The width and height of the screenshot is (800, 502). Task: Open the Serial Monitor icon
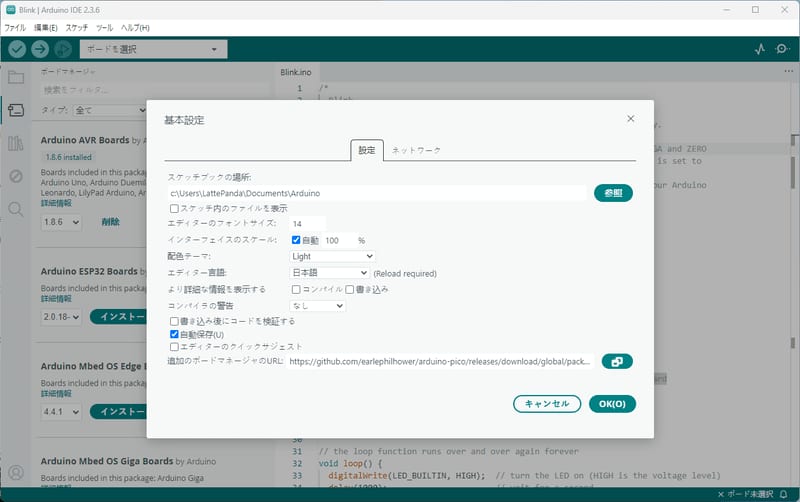pos(782,49)
